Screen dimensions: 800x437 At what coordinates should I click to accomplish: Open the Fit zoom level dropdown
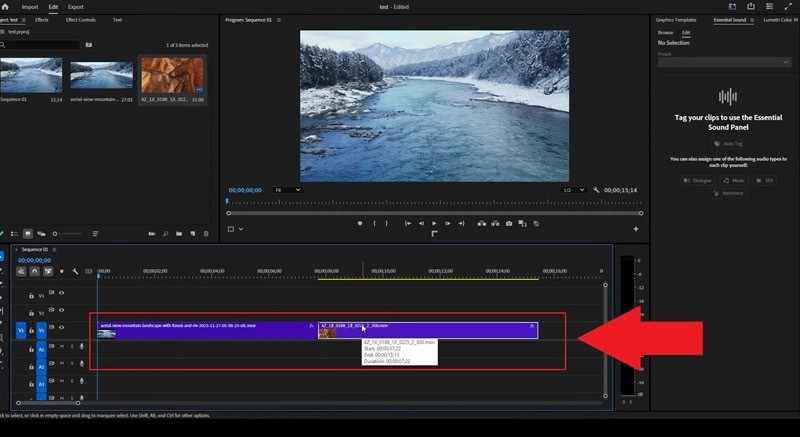[x=288, y=190]
